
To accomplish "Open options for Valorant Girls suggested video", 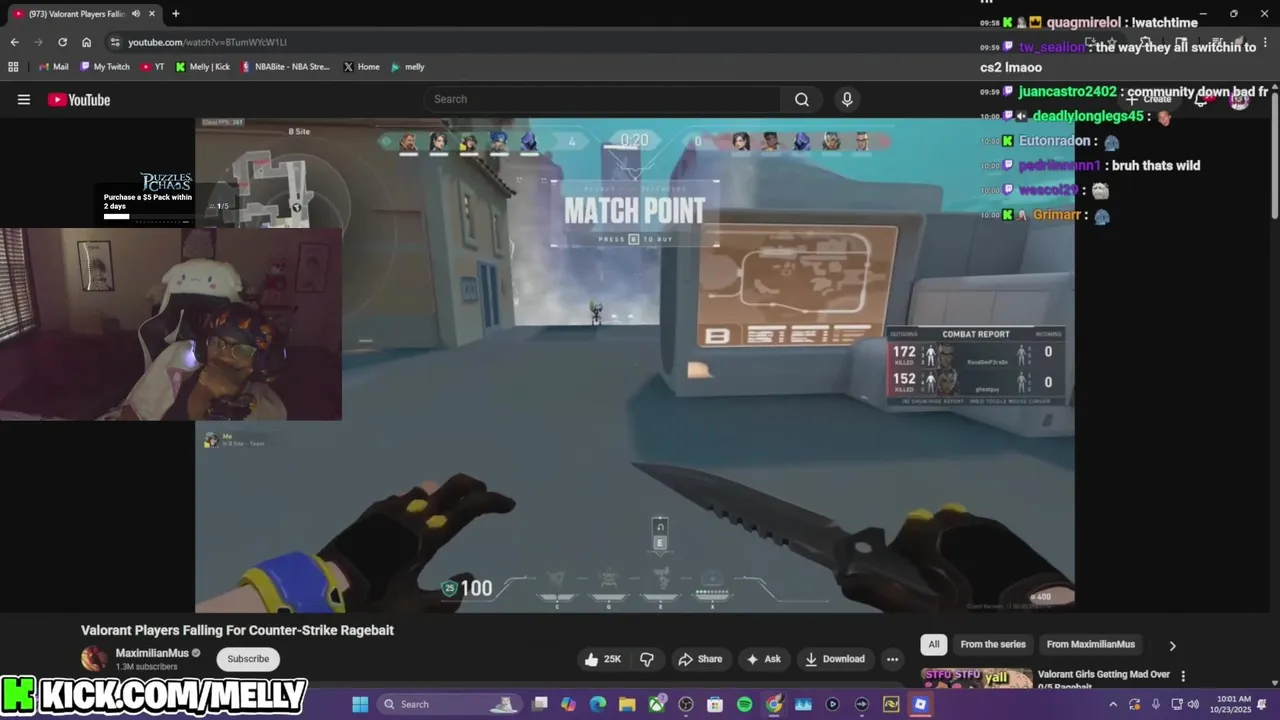I will (x=1183, y=676).
